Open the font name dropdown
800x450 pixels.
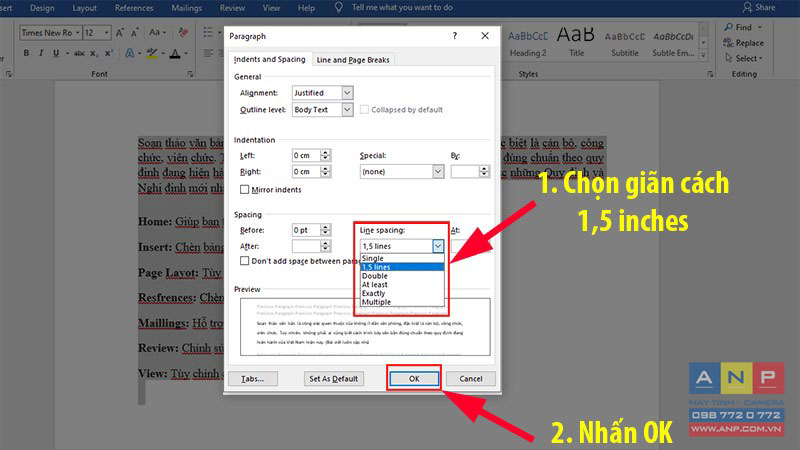pyautogui.click(x=78, y=33)
